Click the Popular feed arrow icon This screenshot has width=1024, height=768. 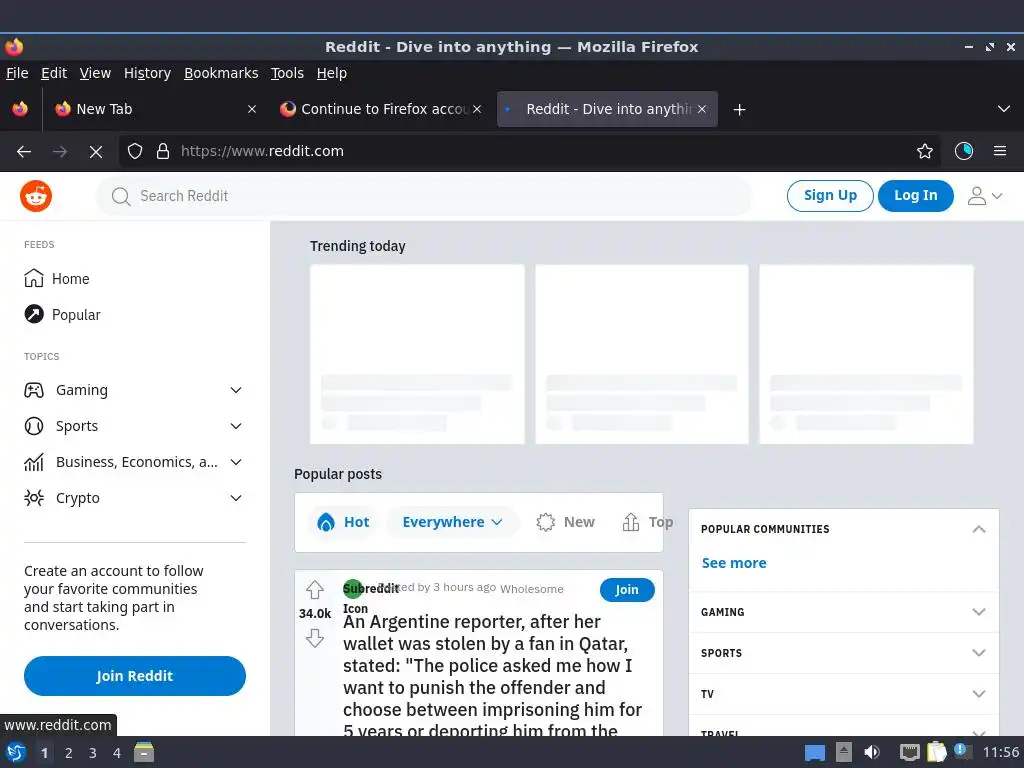point(34,314)
